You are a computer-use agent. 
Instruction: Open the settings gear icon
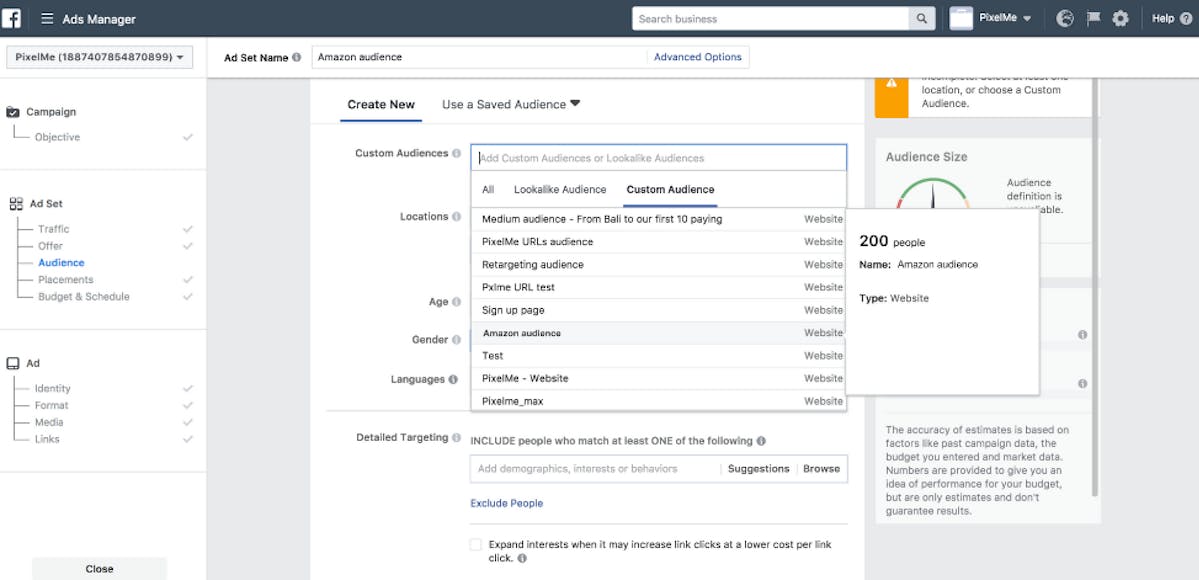[x=1120, y=18]
